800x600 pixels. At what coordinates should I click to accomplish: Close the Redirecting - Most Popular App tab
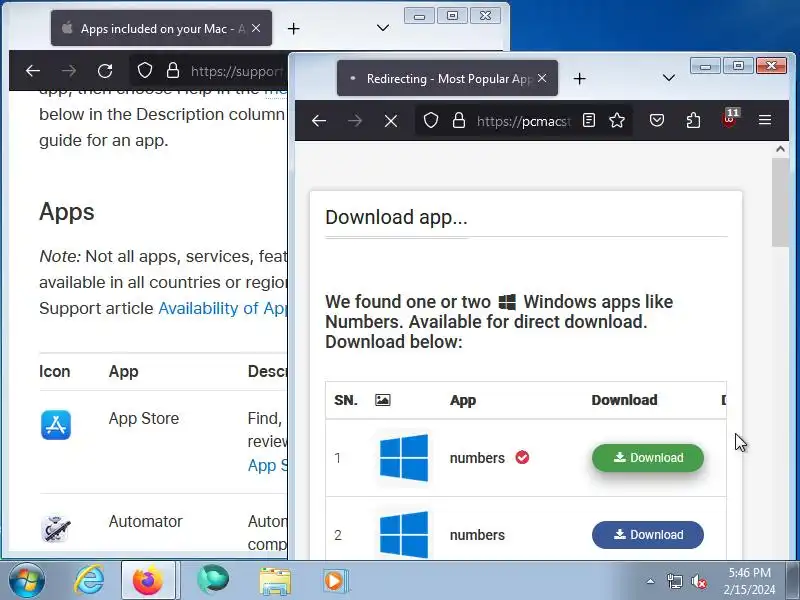[x=542, y=78]
